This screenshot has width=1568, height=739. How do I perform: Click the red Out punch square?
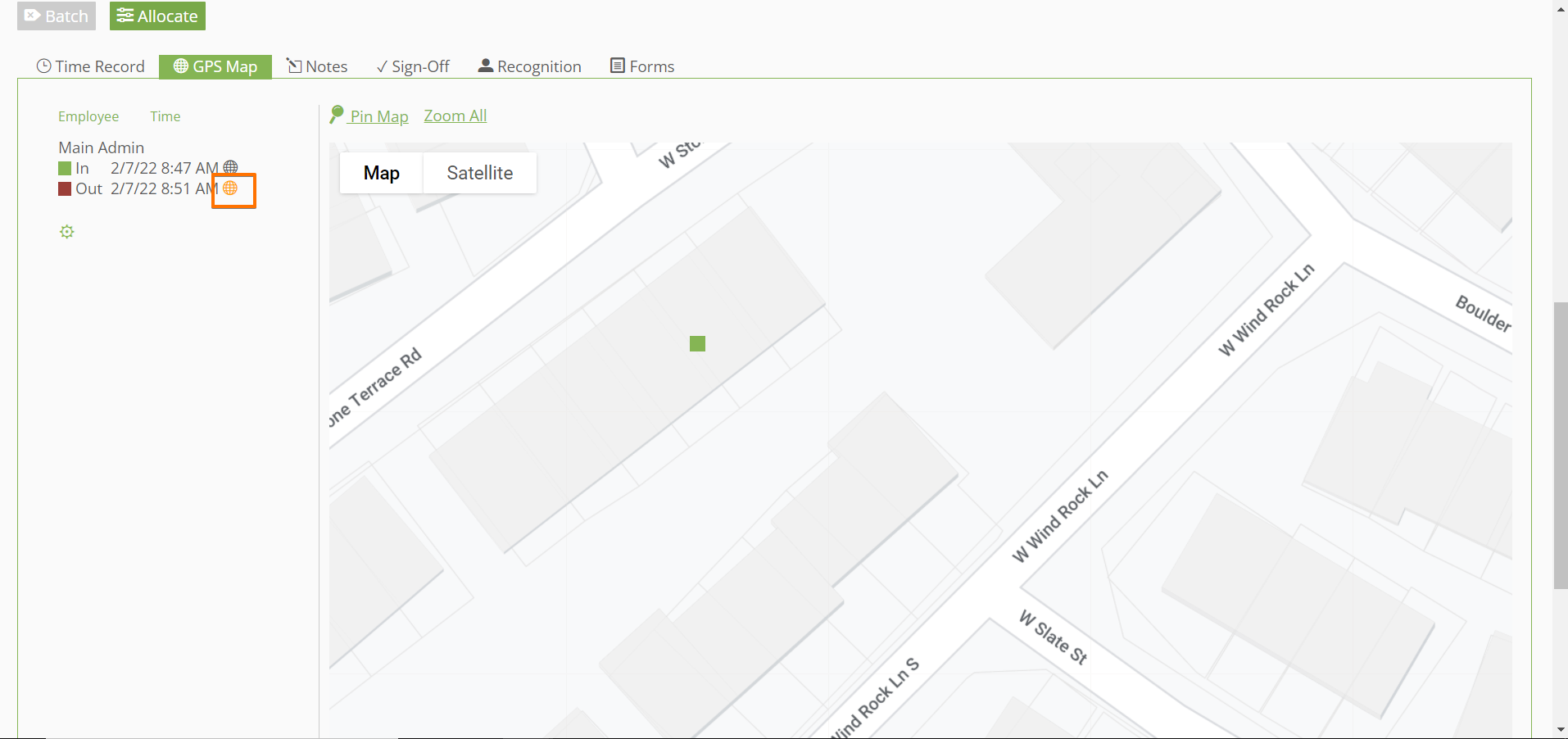[65, 188]
